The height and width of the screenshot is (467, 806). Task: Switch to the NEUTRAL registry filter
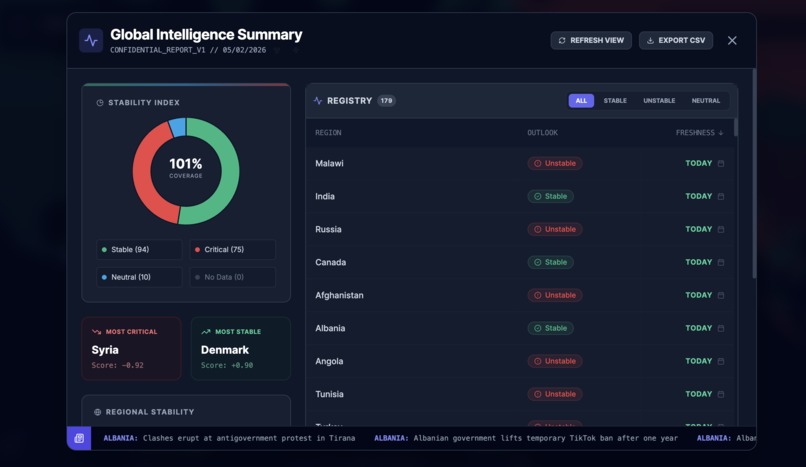pos(705,101)
